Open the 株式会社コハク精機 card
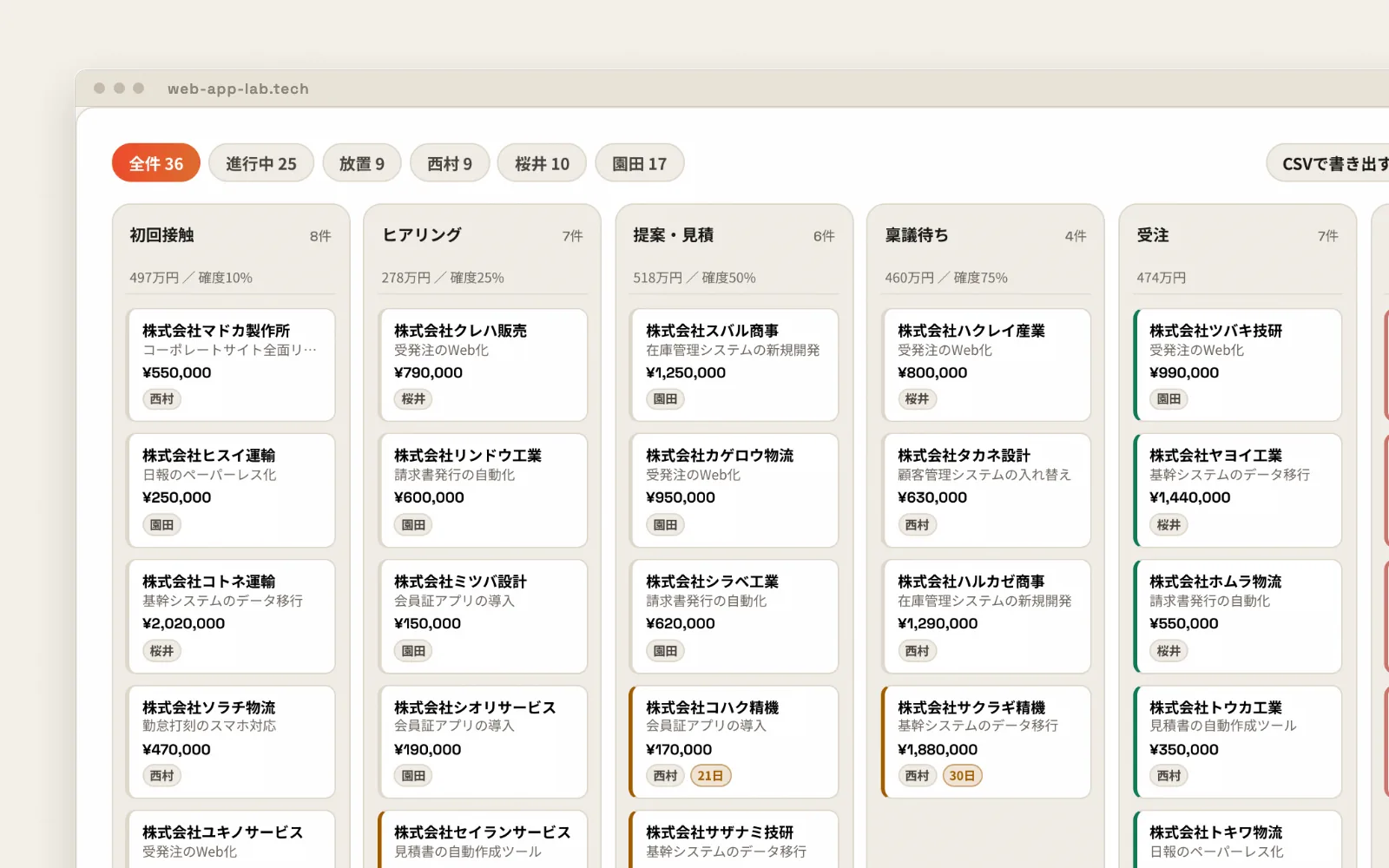Image resolution: width=1389 pixels, height=868 pixels. click(734, 742)
